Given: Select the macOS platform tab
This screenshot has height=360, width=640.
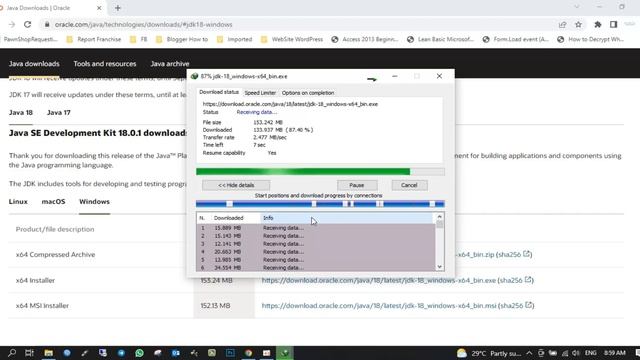Looking at the screenshot, I should click(x=53, y=202).
